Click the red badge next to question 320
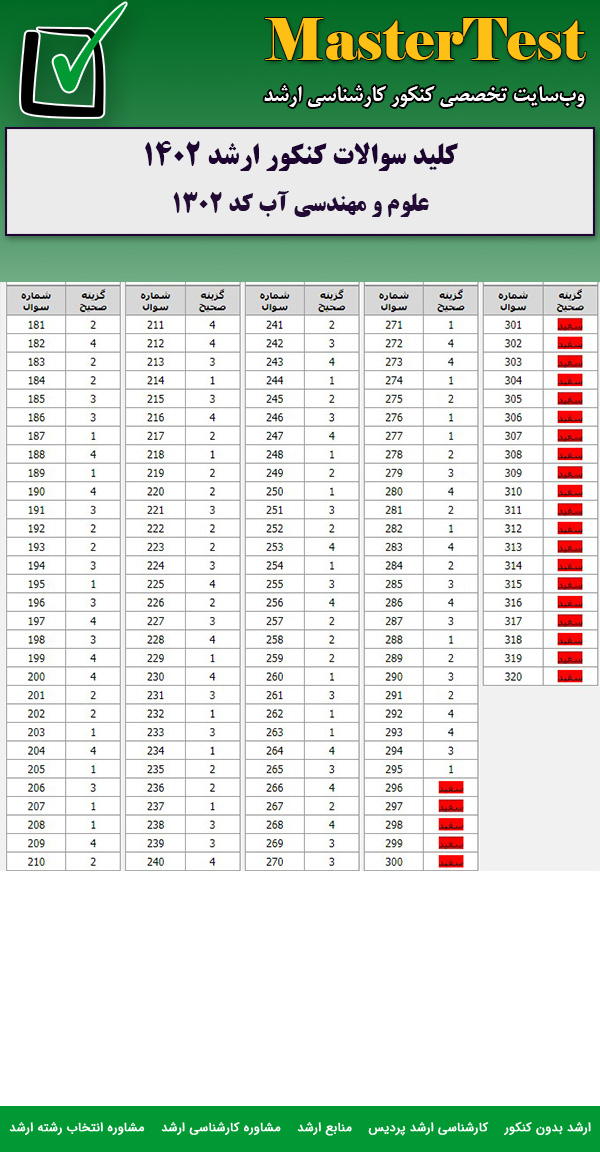 (569, 677)
